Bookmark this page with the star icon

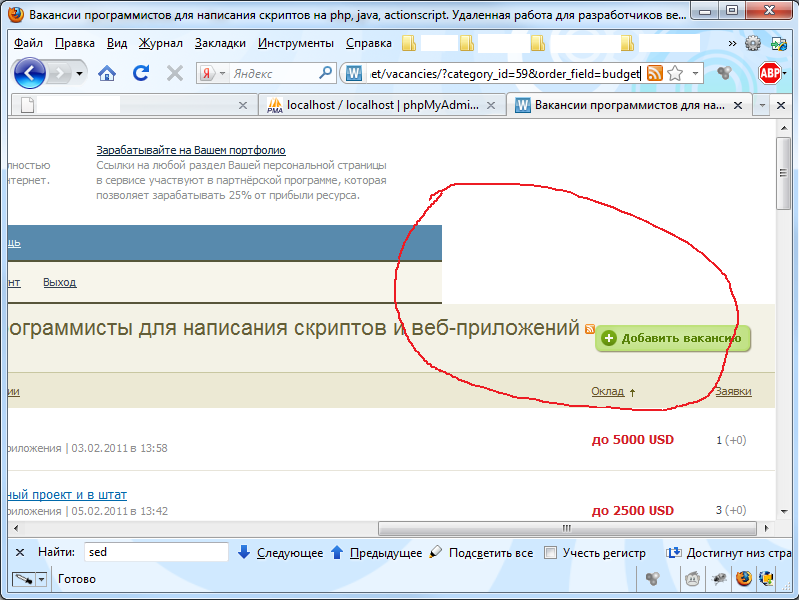point(675,74)
